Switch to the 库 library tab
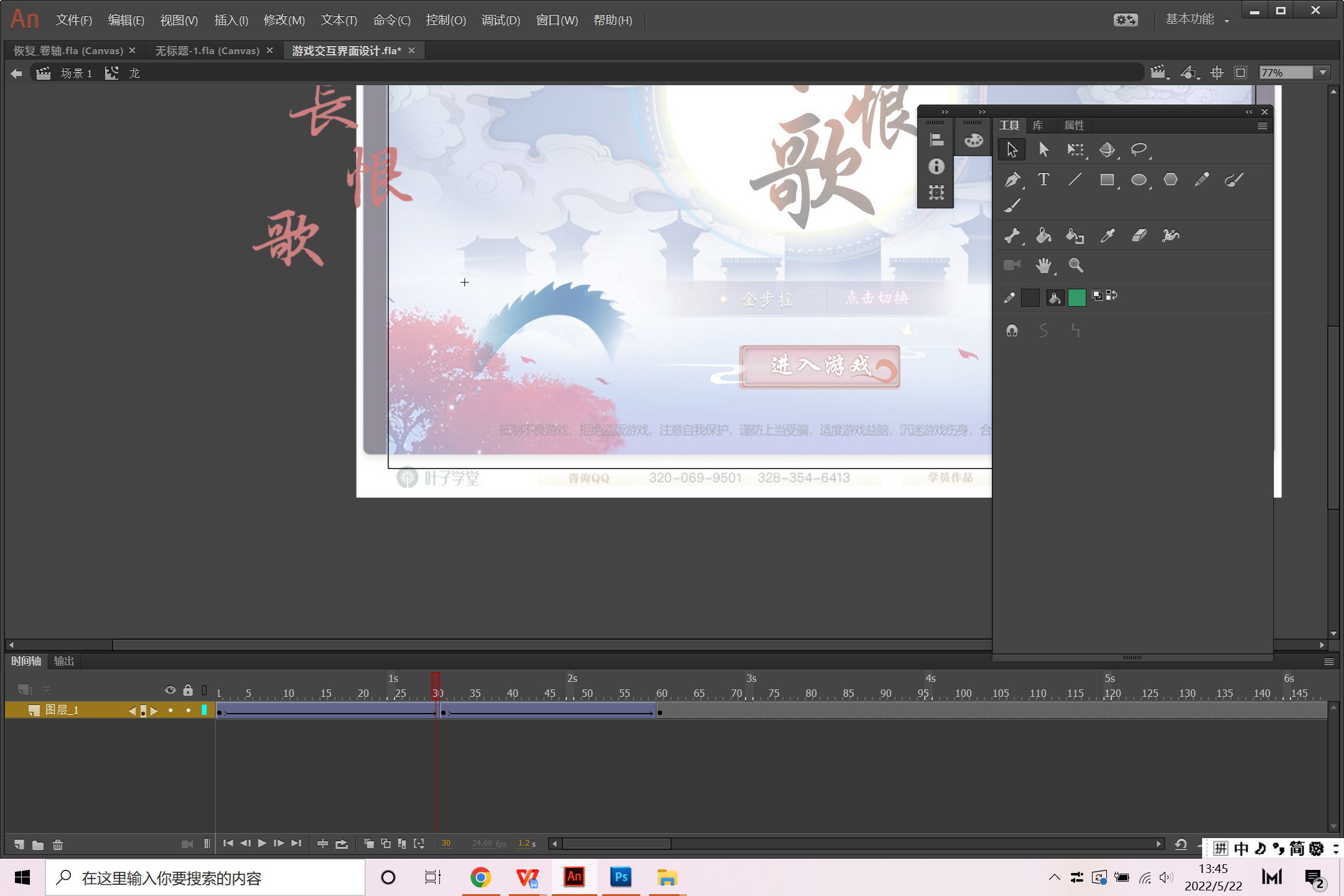Screen dimensions: 1344x896 (1038, 125)
